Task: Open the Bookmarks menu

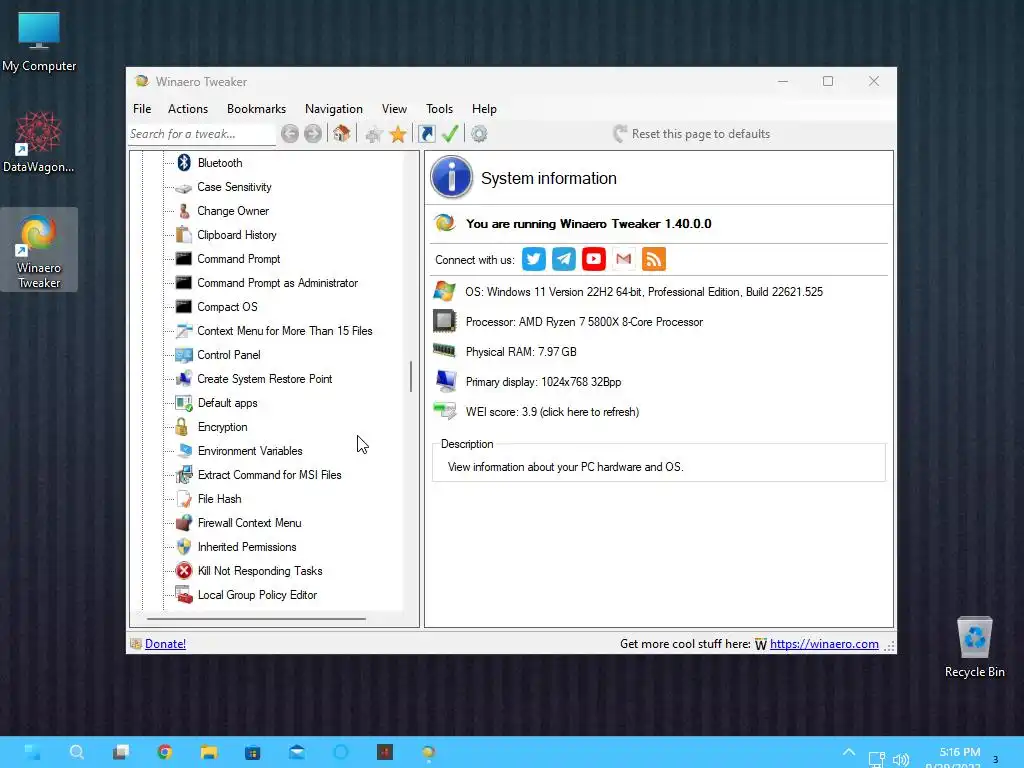Action: click(256, 109)
